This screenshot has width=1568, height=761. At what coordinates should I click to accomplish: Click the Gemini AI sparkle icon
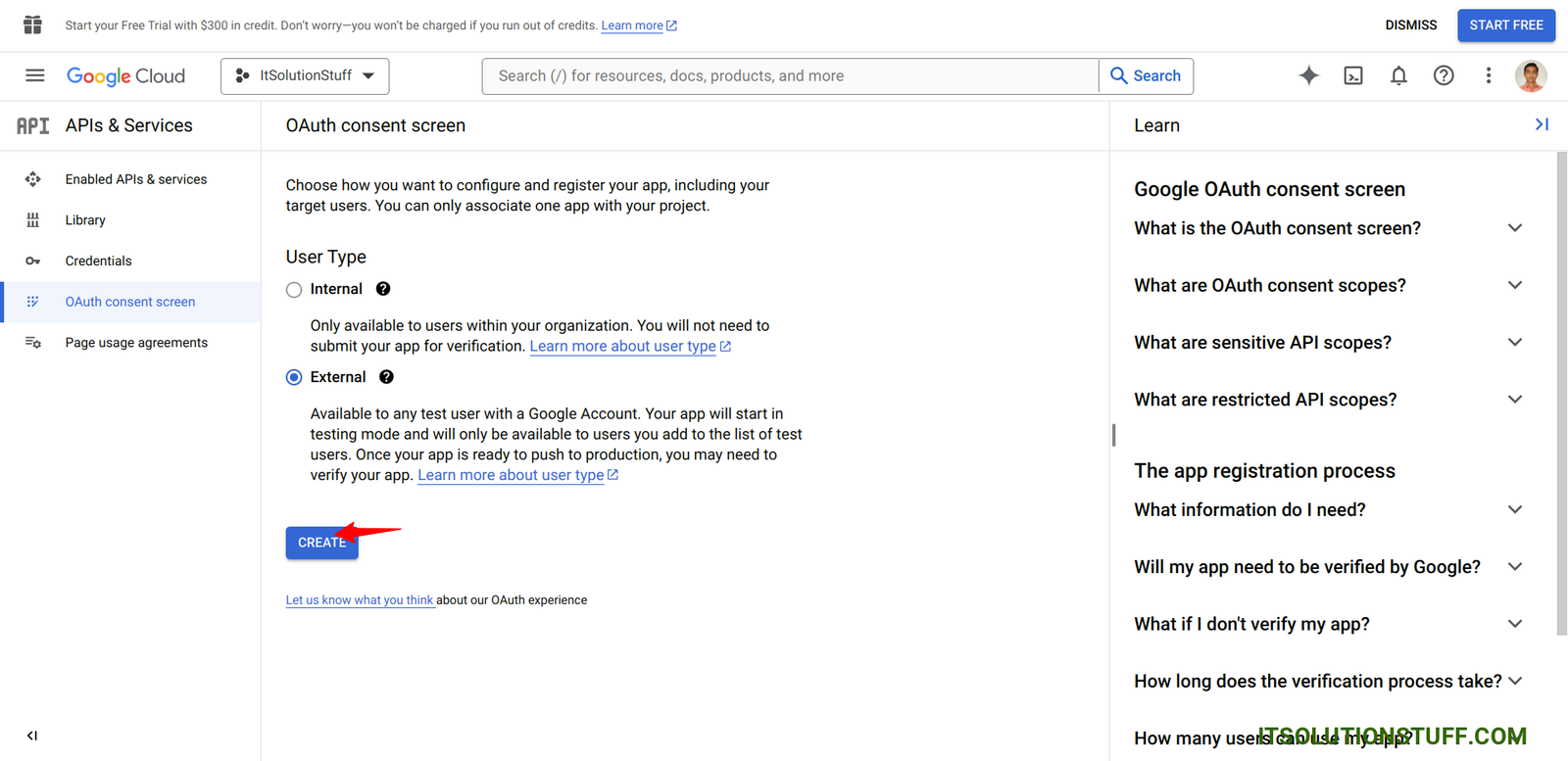point(1308,75)
